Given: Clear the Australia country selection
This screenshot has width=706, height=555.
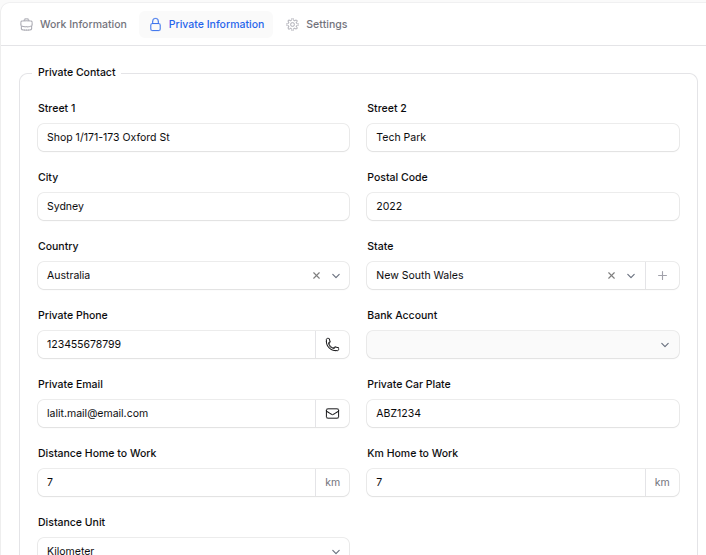Looking at the screenshot, I should (316, 276).
